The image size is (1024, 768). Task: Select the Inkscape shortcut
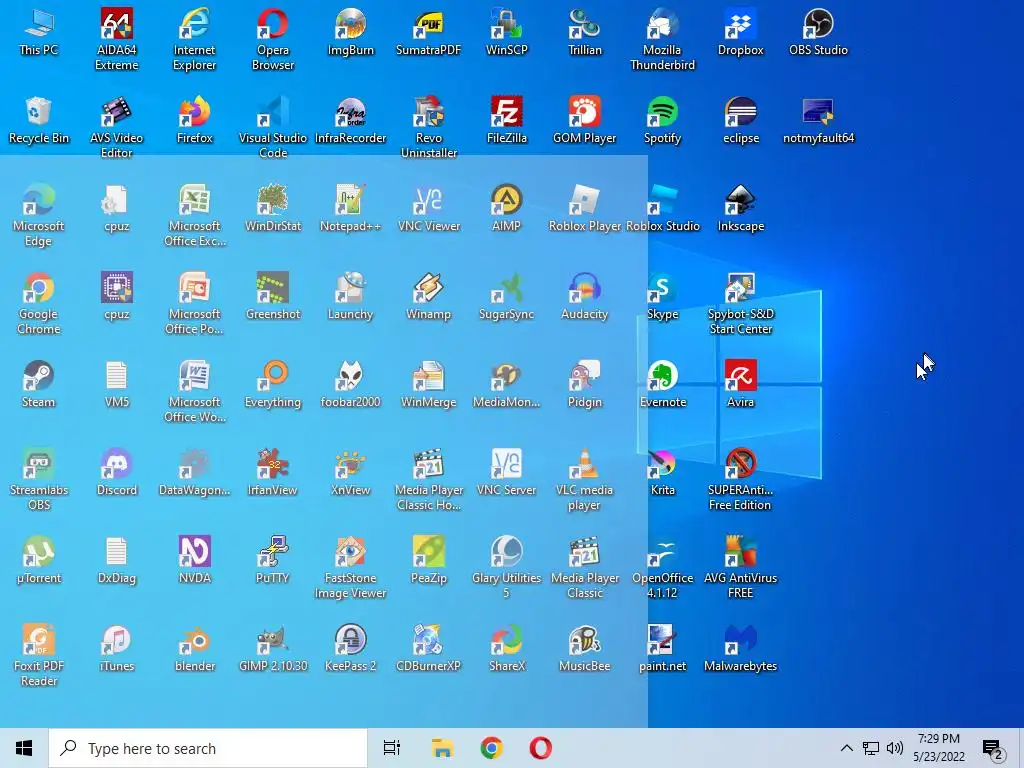[741, 209]
